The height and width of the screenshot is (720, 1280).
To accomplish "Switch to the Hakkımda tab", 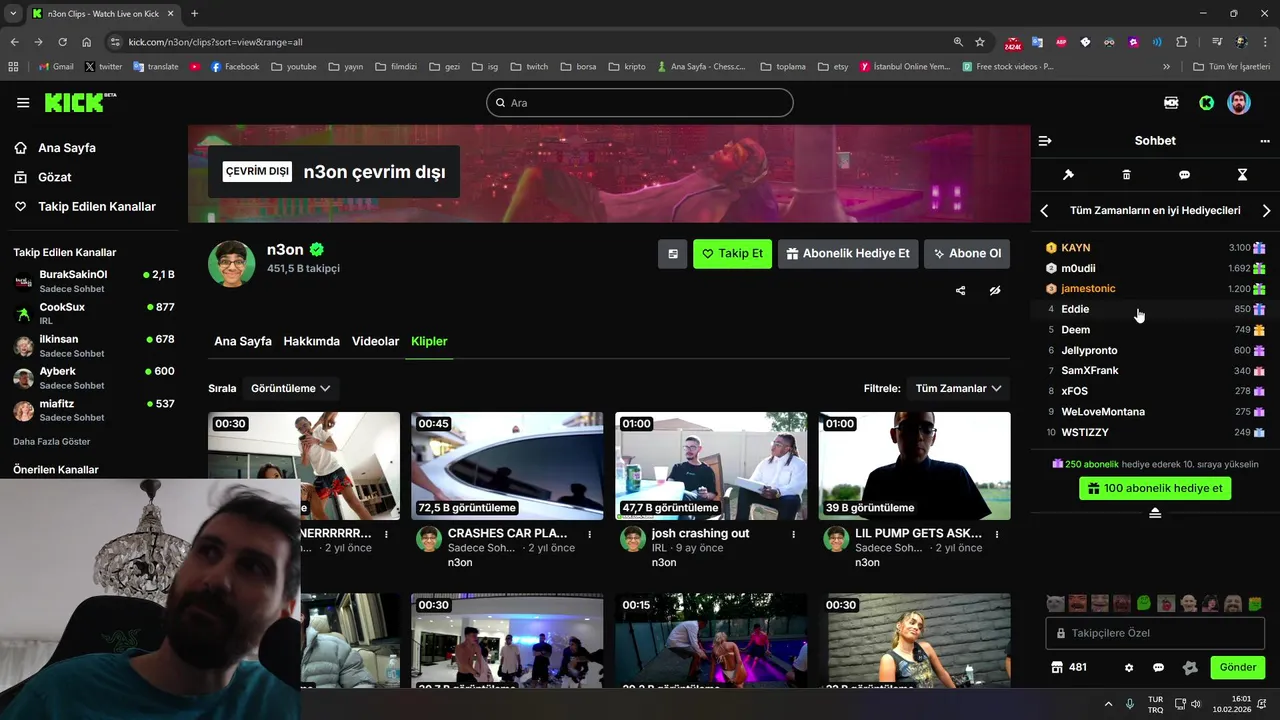I will (311, 341).
